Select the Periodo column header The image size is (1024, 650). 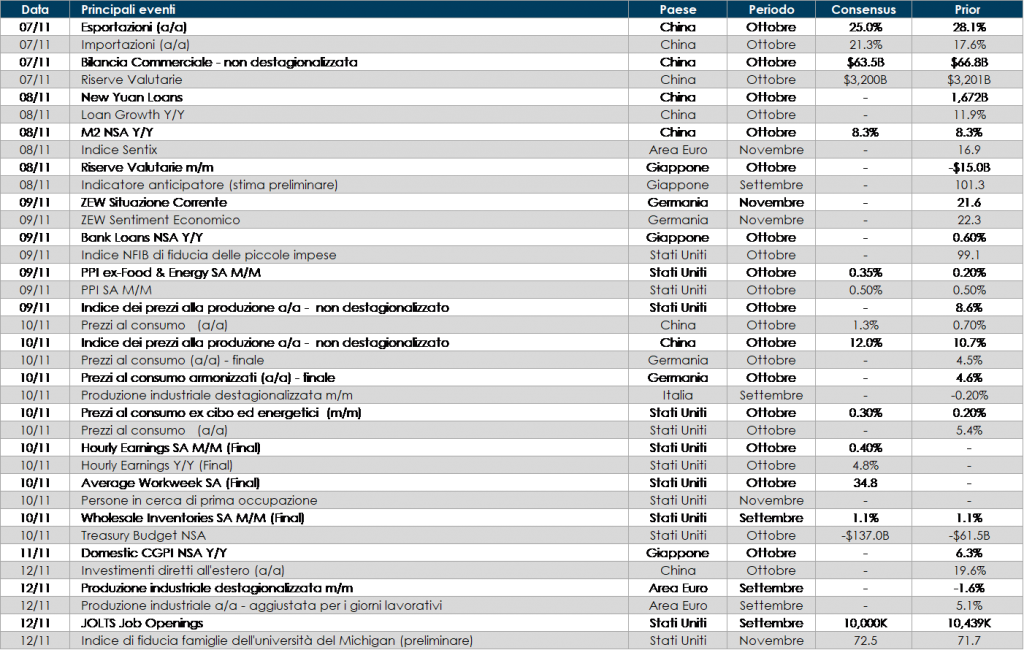pyautogui.click(x=771, y=9)
